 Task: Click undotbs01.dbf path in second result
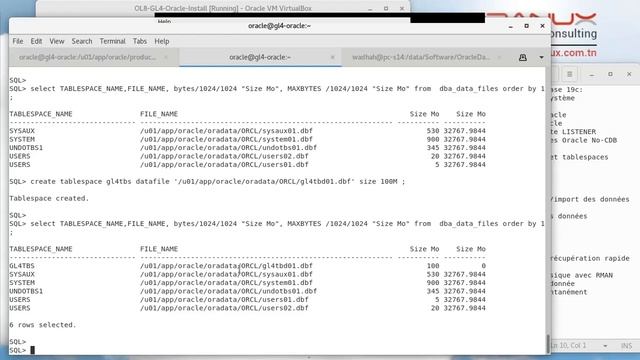228,291
